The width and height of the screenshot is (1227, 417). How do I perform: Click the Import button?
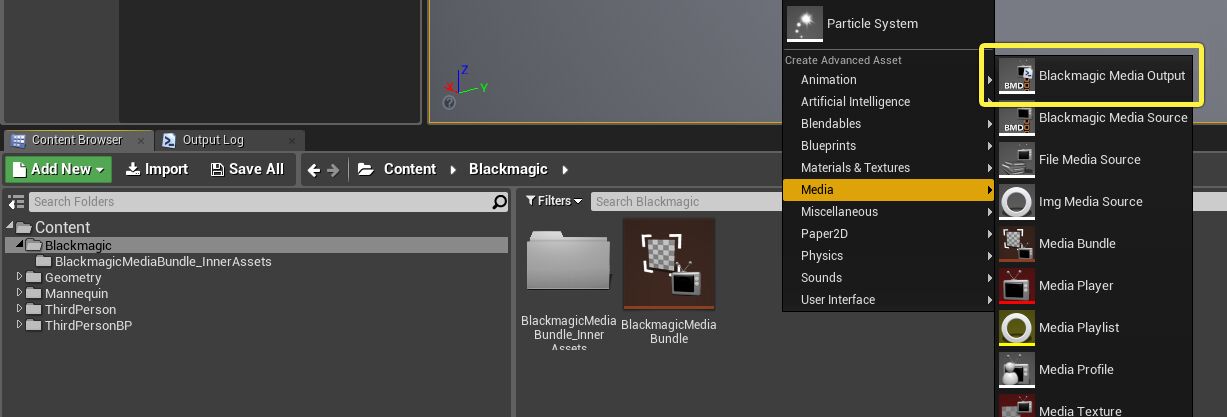click(157, 169)
